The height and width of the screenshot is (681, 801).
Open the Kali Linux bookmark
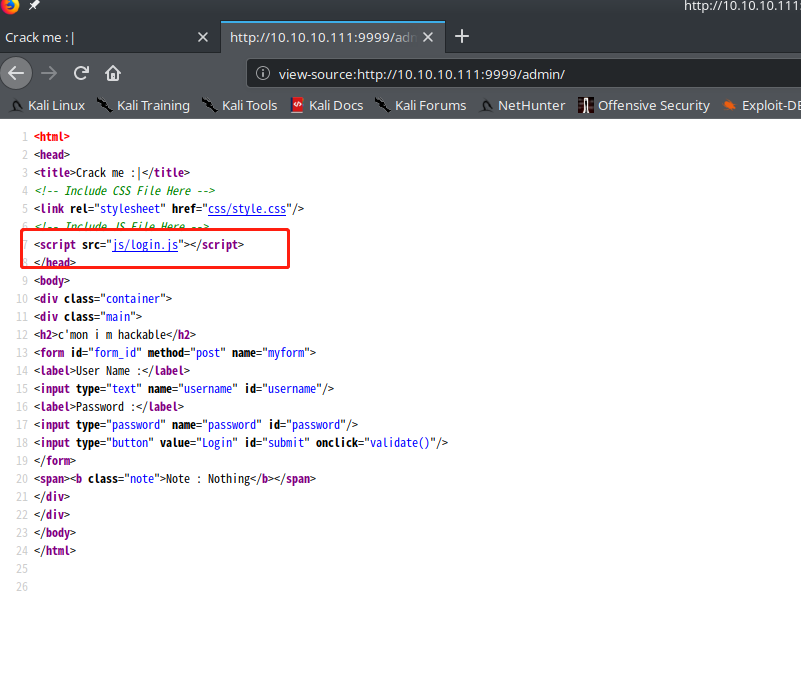tap(48, 106)
